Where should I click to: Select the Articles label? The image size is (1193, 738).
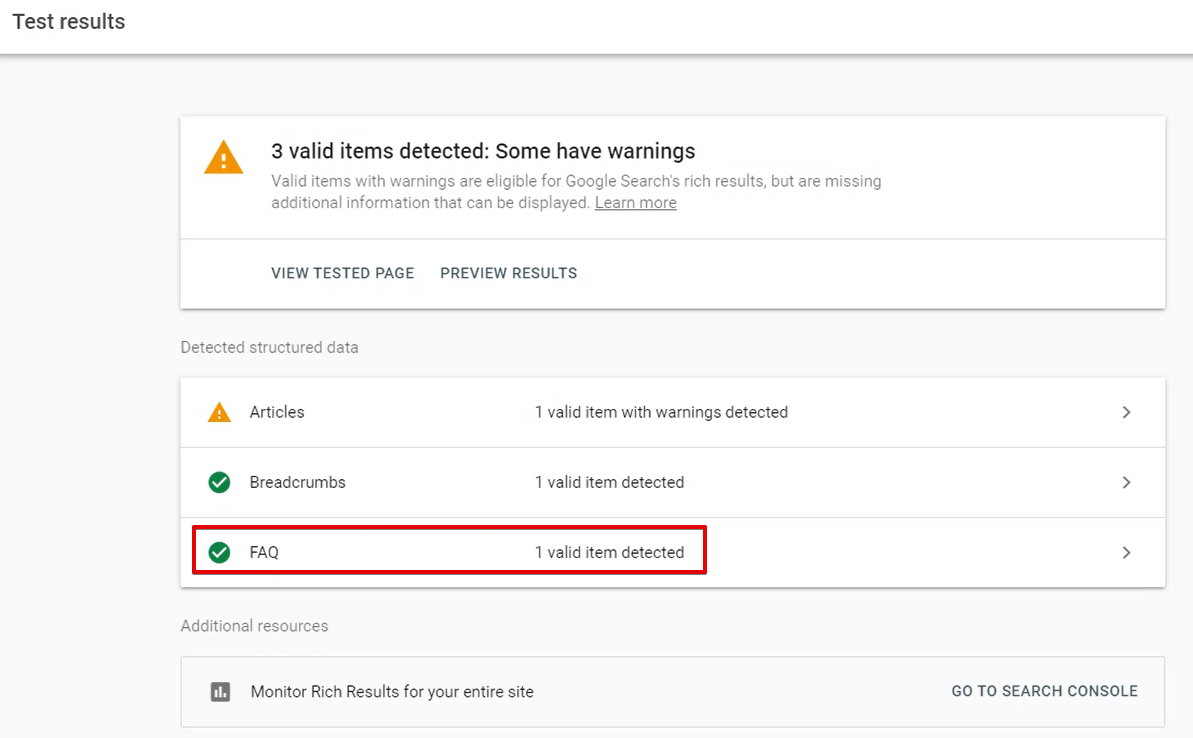(277, 412)
